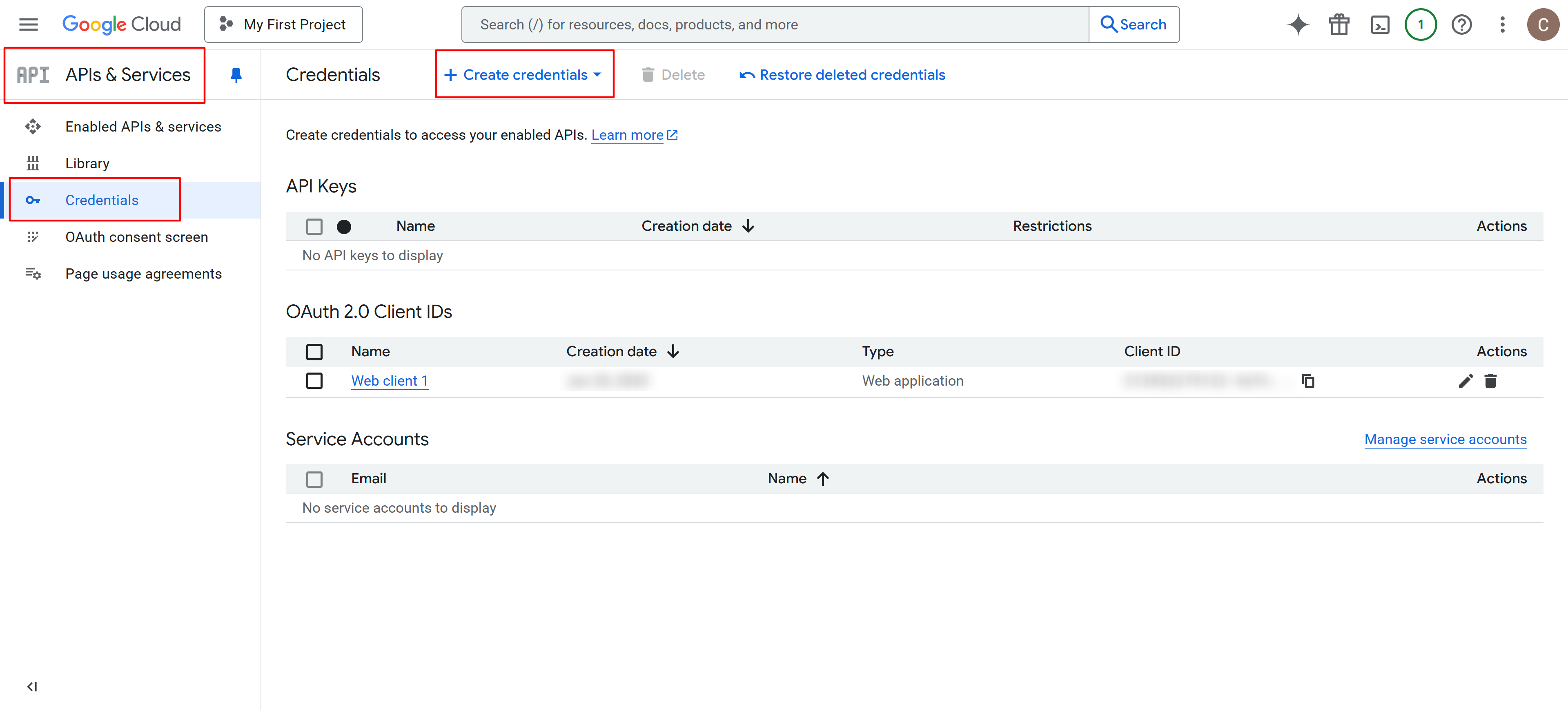Click the Gemini sparkle assistant icon

[x=1298, y=25]
